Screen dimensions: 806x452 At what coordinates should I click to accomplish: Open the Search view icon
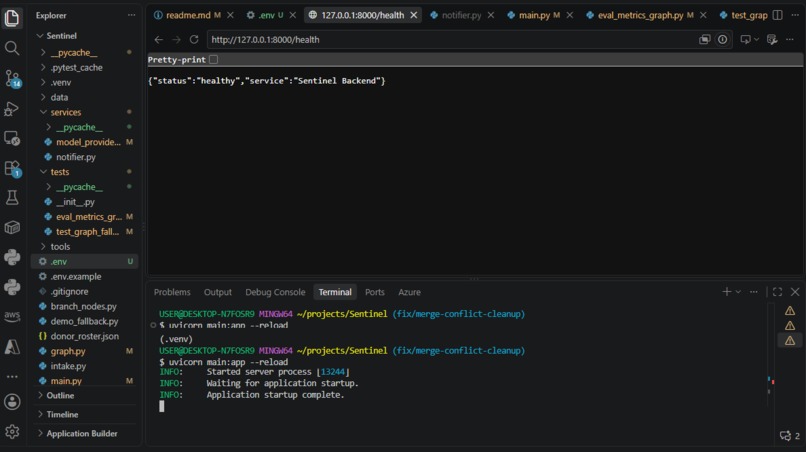12,48
